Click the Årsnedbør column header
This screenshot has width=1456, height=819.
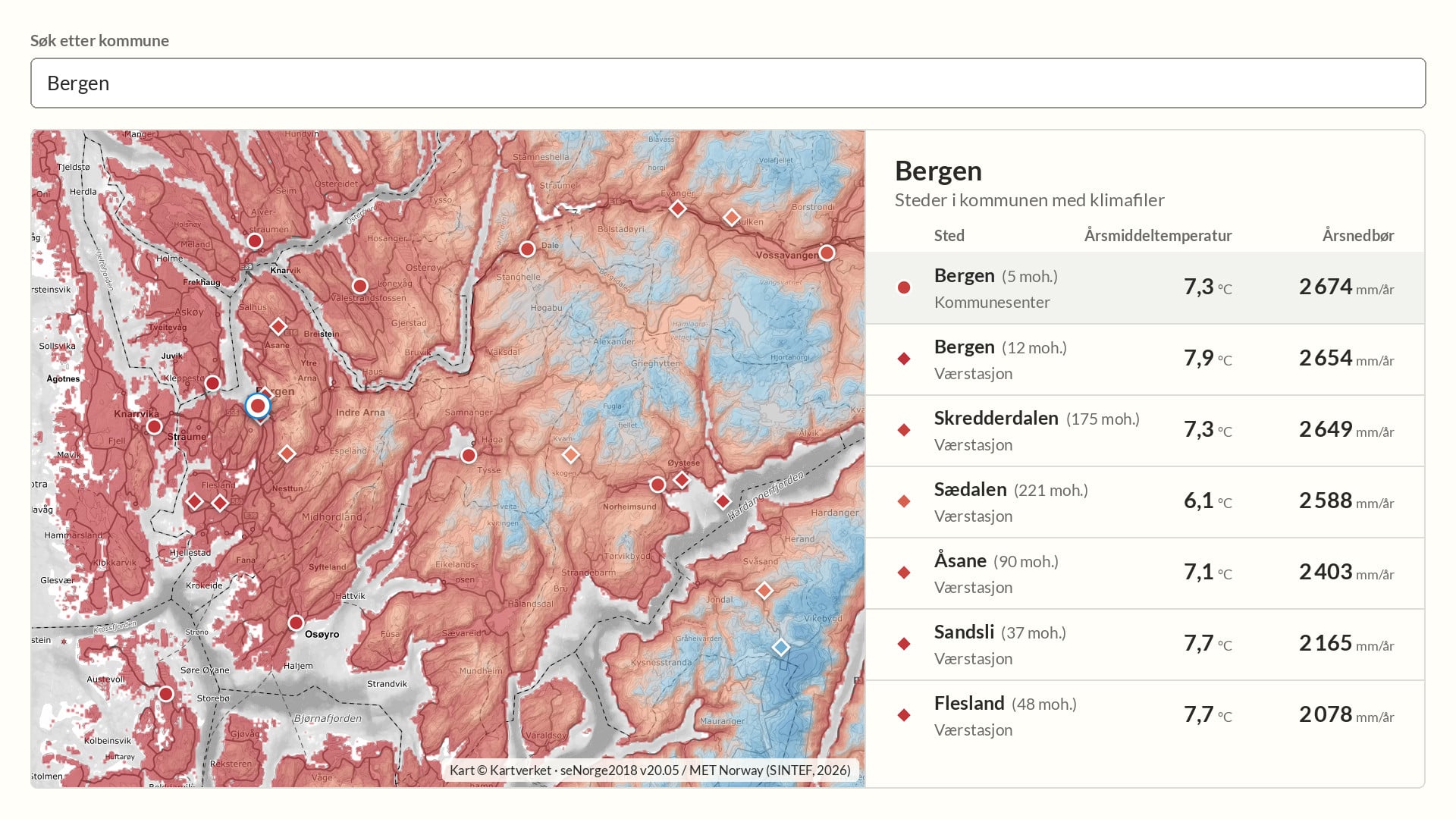tap(1358, 236)
